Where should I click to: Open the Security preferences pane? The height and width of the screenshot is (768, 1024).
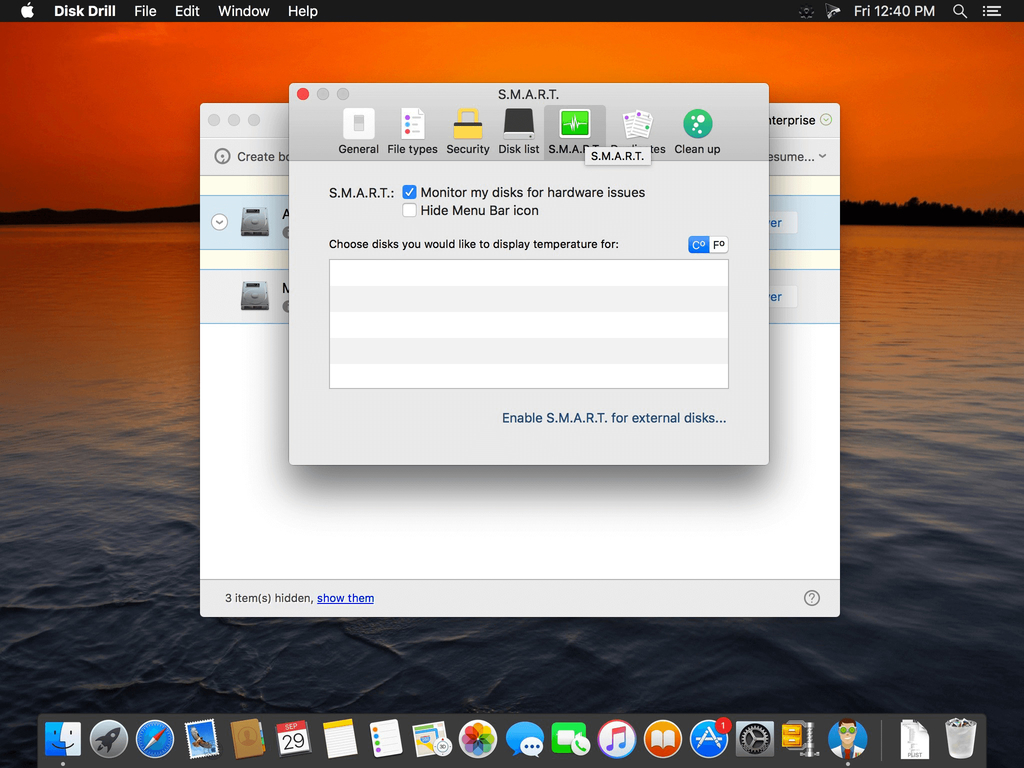[467, 132]
